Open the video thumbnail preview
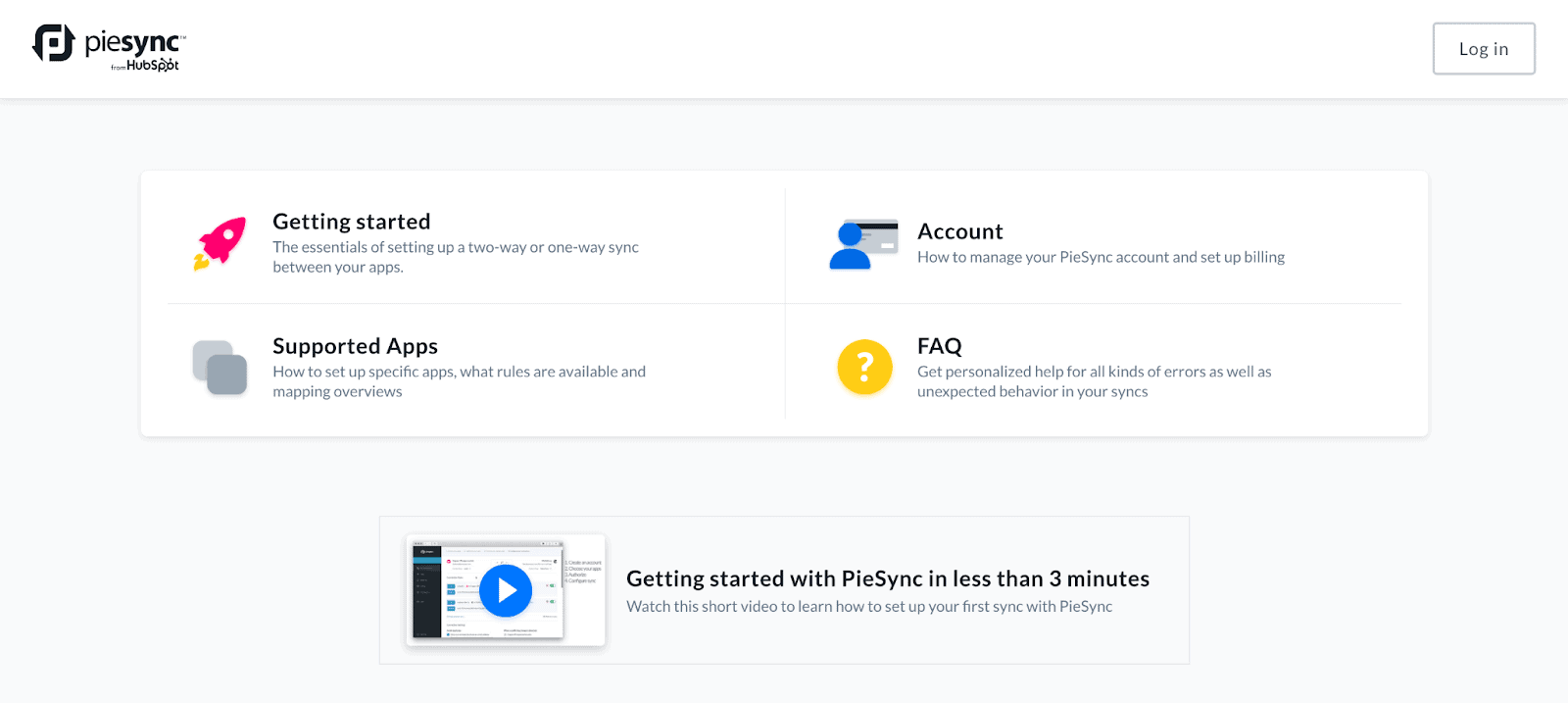 point(506,590)
